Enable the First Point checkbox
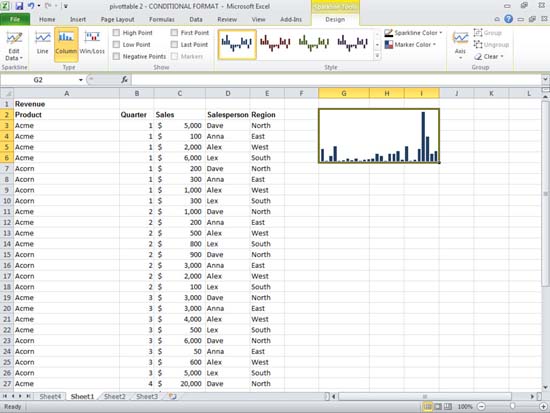 coord(174,33)
